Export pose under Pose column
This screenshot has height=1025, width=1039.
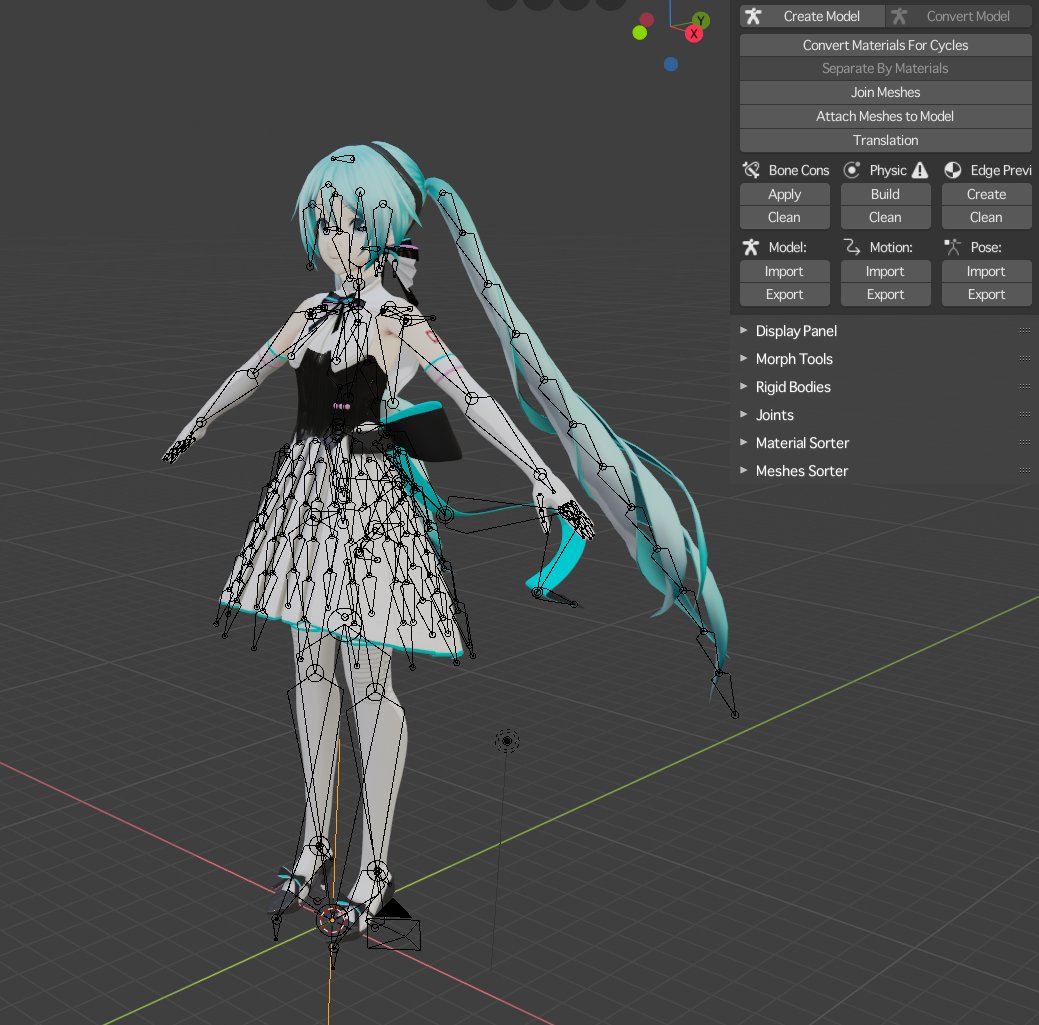tap(986, 294)
